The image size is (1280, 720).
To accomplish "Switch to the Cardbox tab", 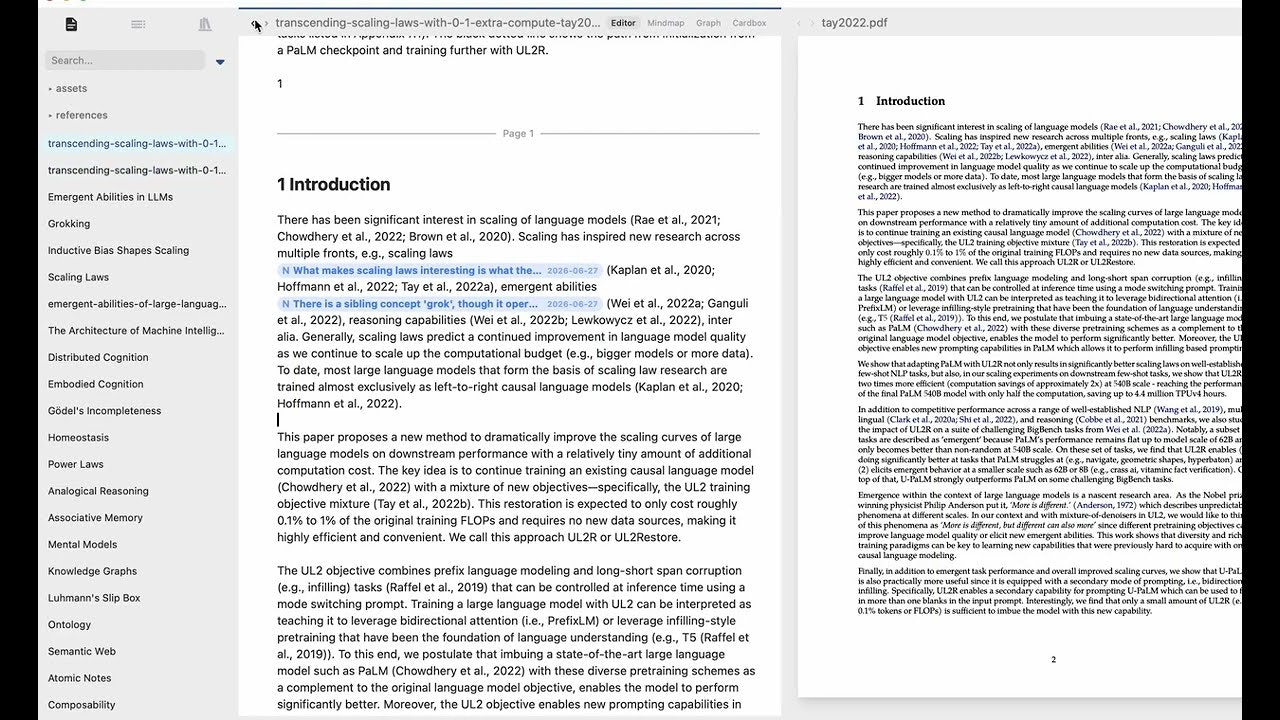I will coord(749,23).
